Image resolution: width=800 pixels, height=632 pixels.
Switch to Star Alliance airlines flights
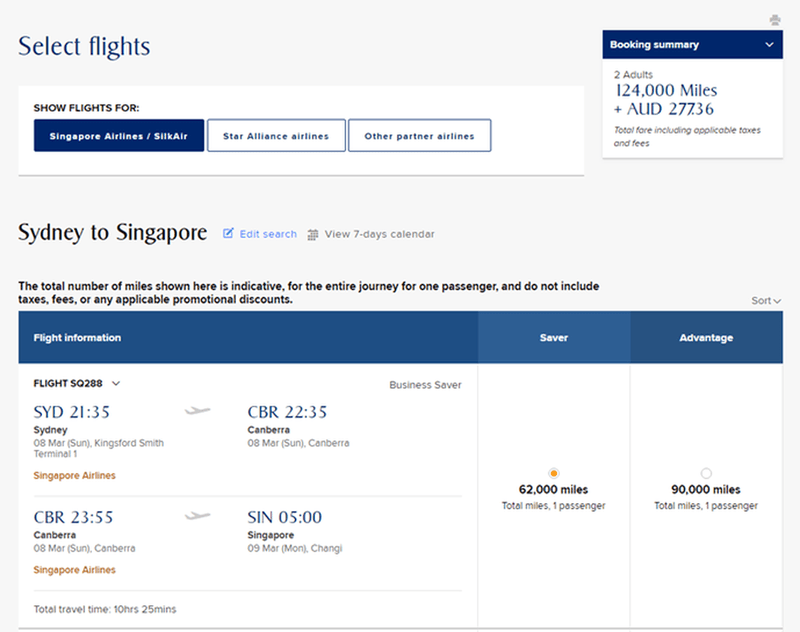[x=276, y=135]
